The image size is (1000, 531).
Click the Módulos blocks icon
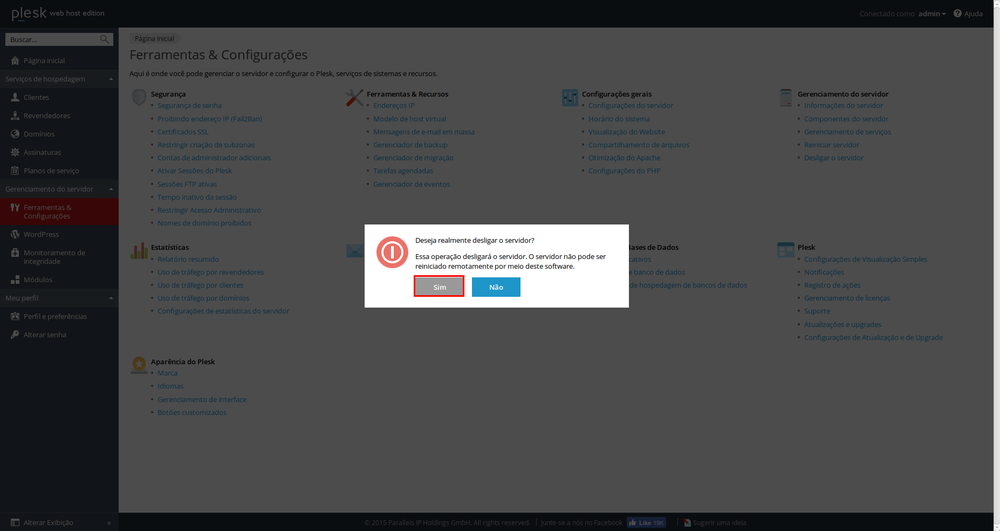(x=14, y=280)
